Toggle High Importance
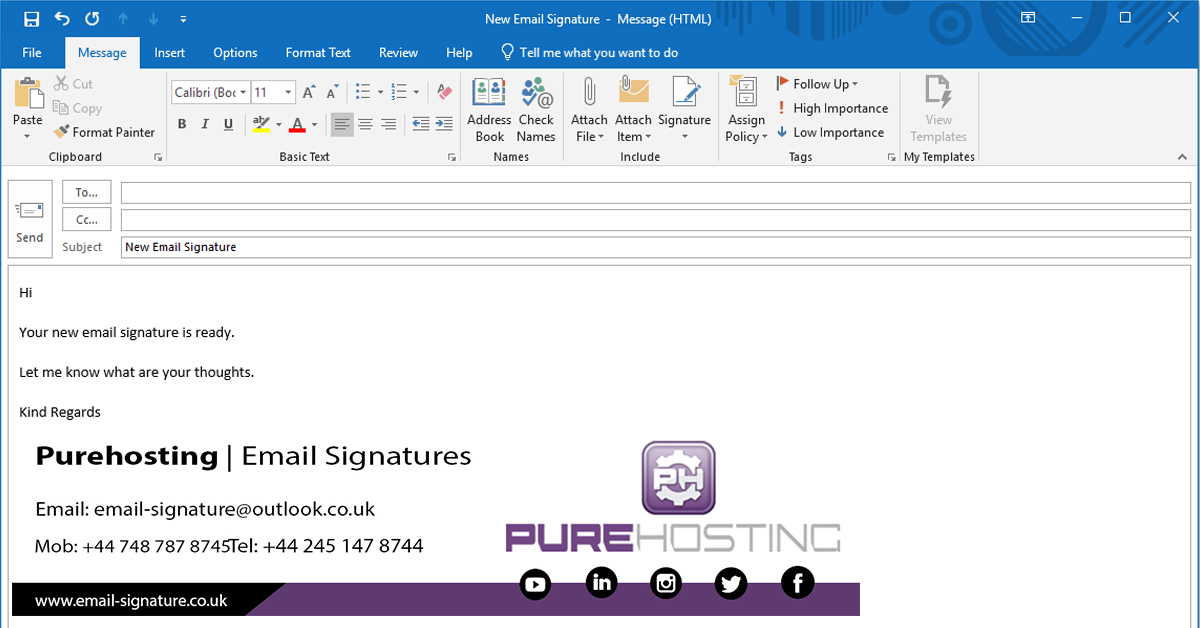Screen dimensions: 1200x628 [832, 108]
